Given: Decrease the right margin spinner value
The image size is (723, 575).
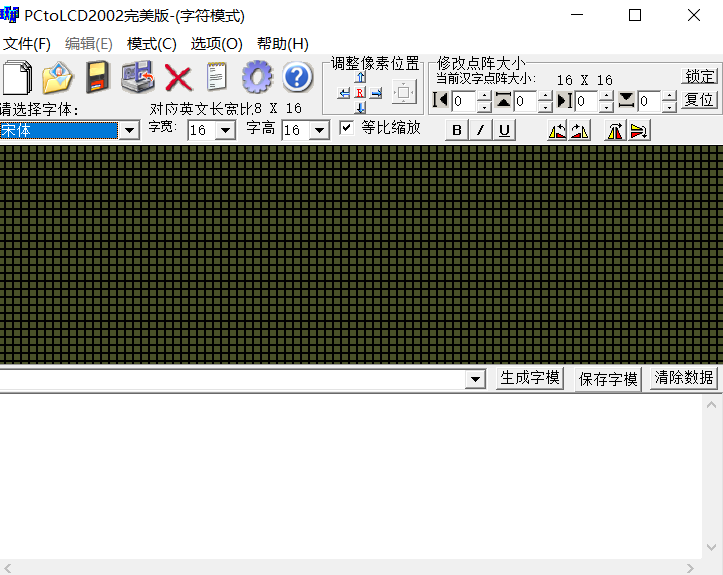Looking at the screenshot, I should pyautogui.click(x=606, y=107).
